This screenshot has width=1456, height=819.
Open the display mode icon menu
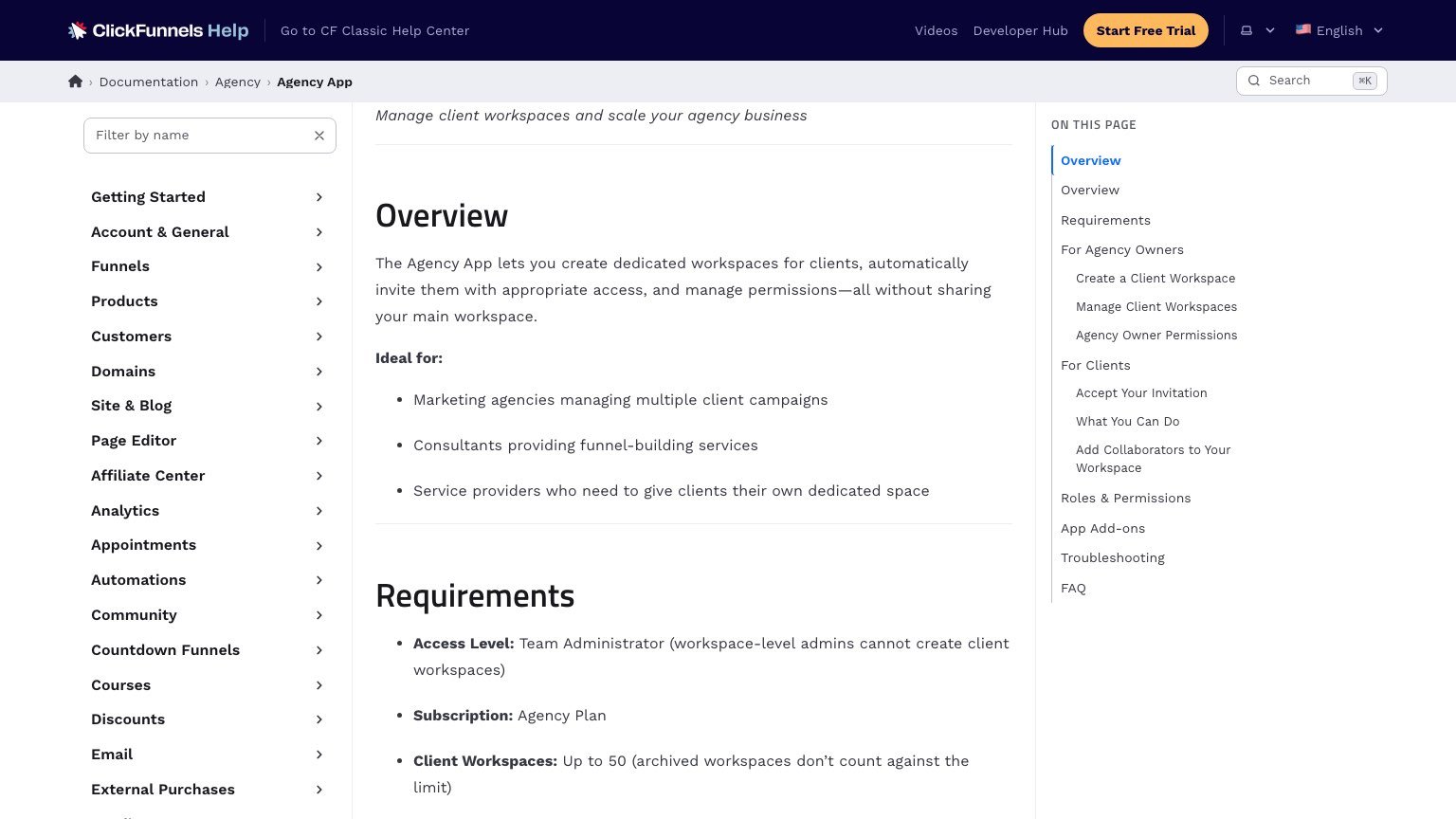(1247, 30)
